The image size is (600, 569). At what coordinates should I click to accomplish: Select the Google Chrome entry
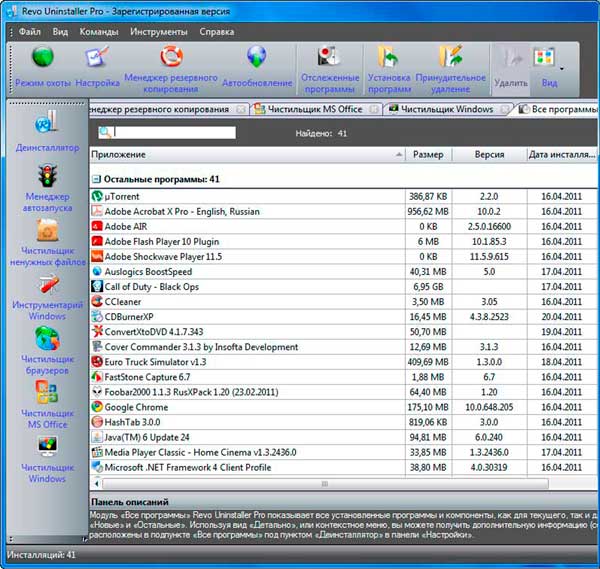coord(344,407)
